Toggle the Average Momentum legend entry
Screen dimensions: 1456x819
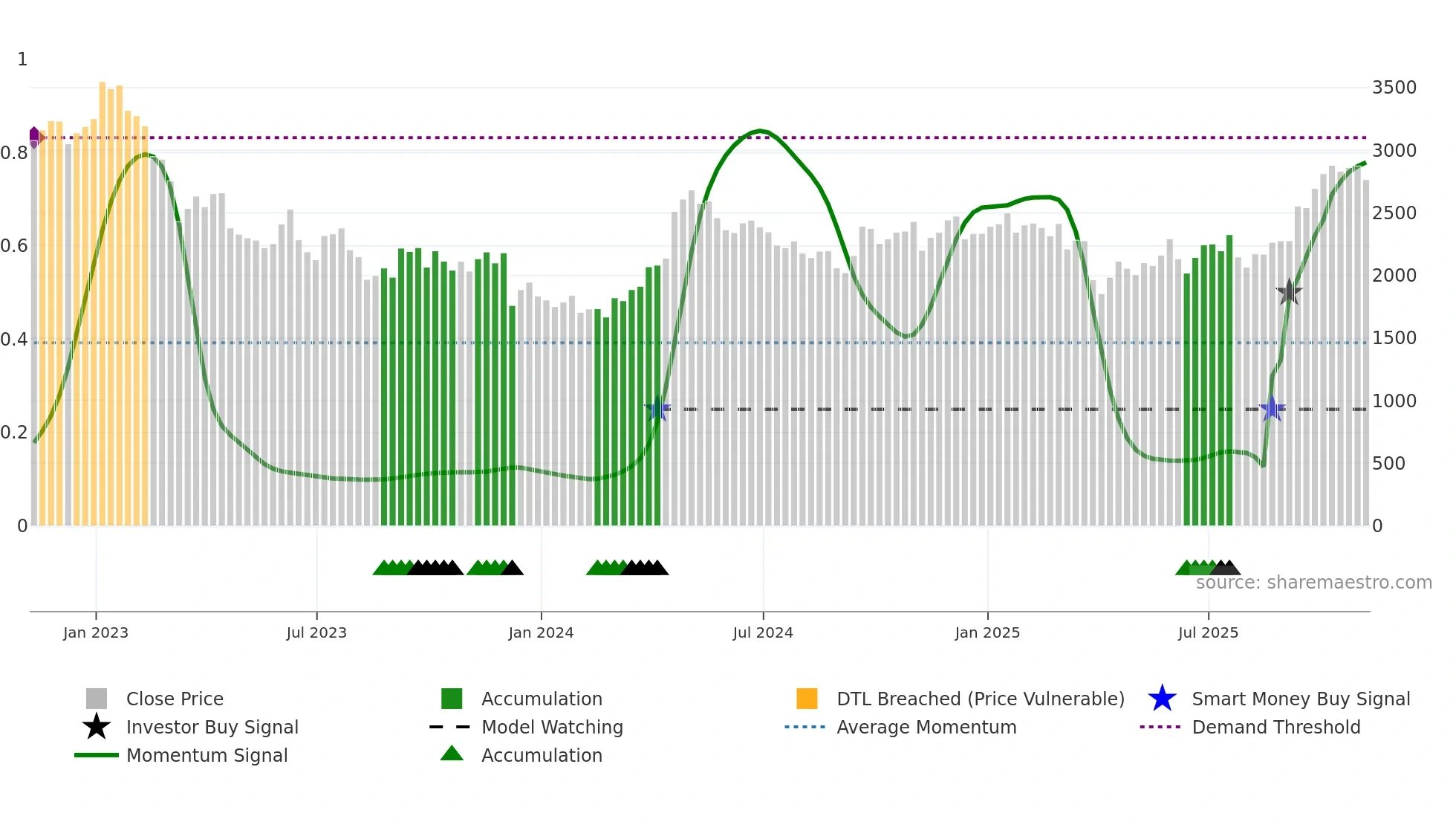pos(926,727)
